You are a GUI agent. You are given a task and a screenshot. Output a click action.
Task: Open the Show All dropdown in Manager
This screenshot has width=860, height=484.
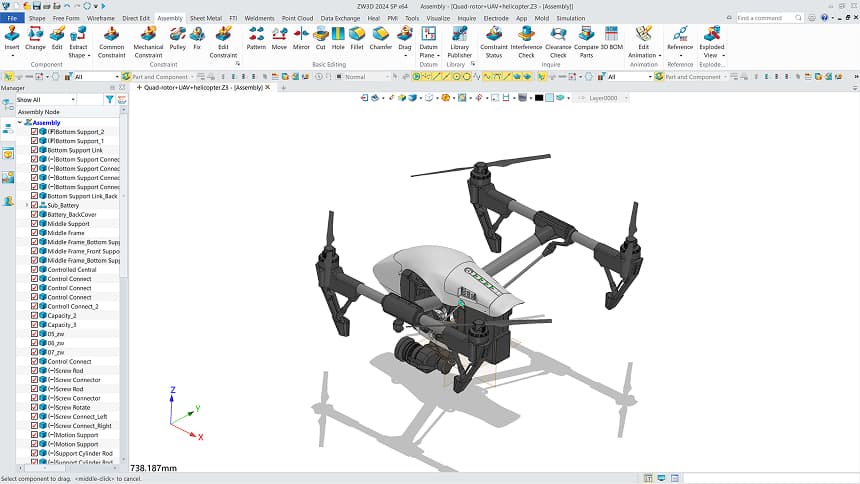[x=58, y=100]
